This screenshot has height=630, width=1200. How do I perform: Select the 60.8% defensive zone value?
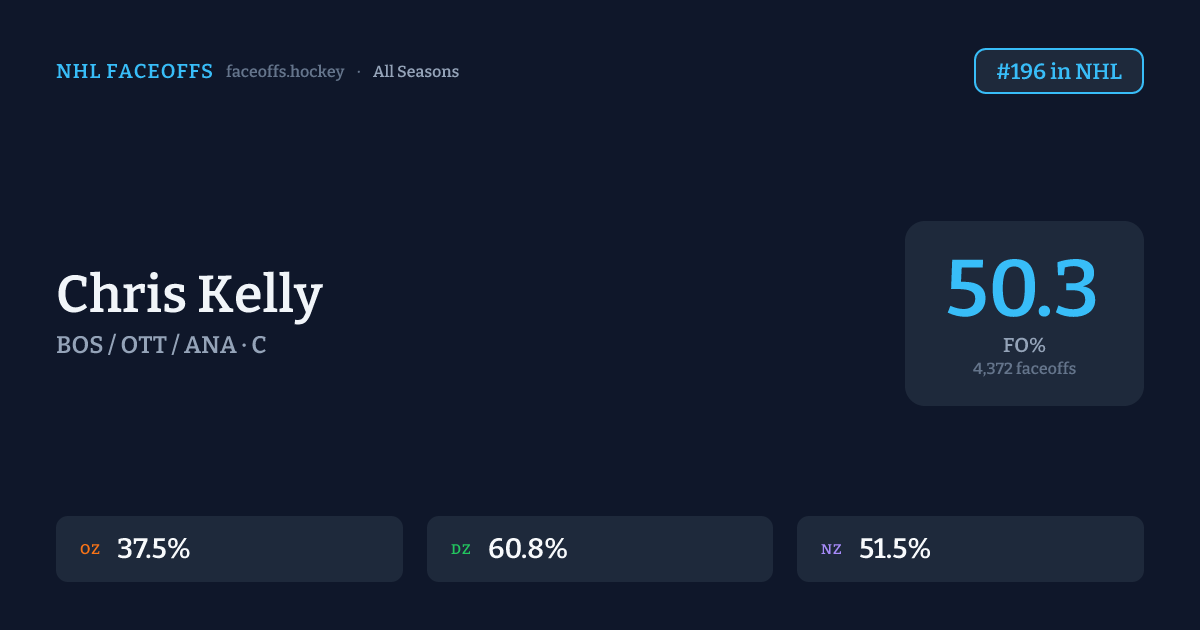point(527,549)
